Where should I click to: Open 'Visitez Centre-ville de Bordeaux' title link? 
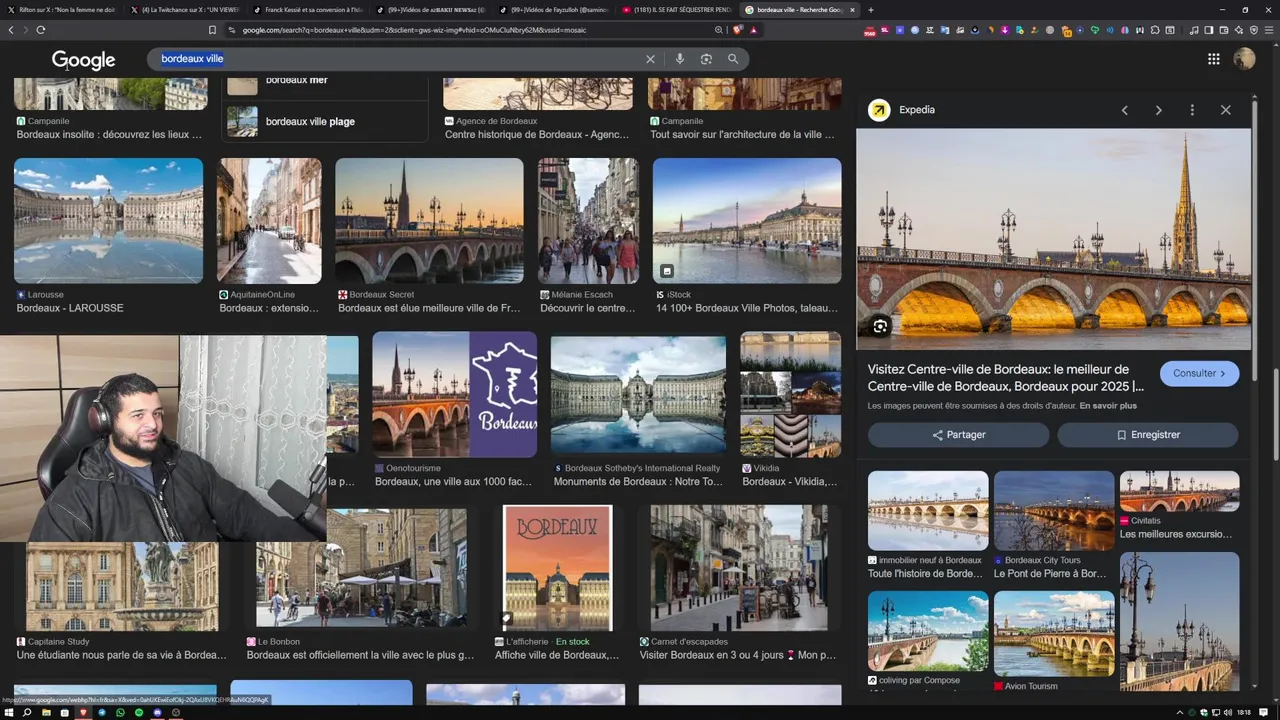click(x=1006, y=378)
